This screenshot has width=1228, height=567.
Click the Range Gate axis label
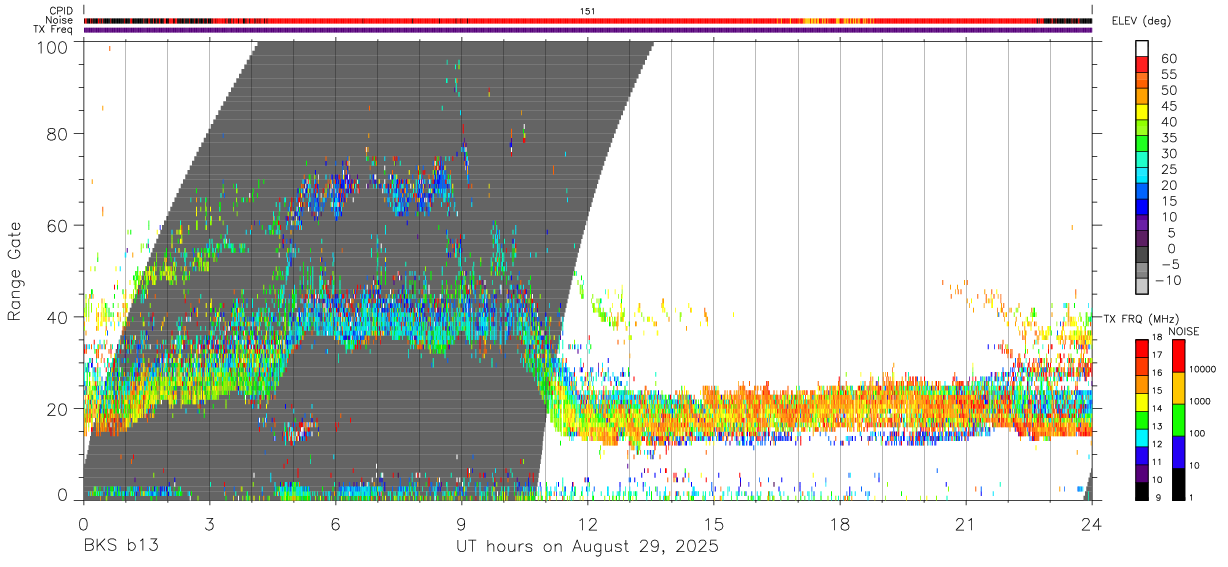[x=15, y=272]
